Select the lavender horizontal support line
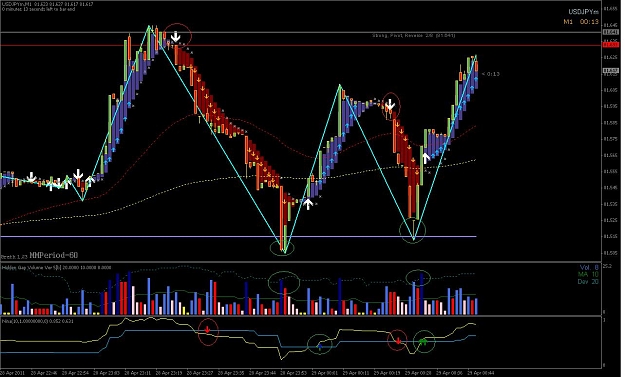This screenshot has width=625, height=377. [238, 236]
